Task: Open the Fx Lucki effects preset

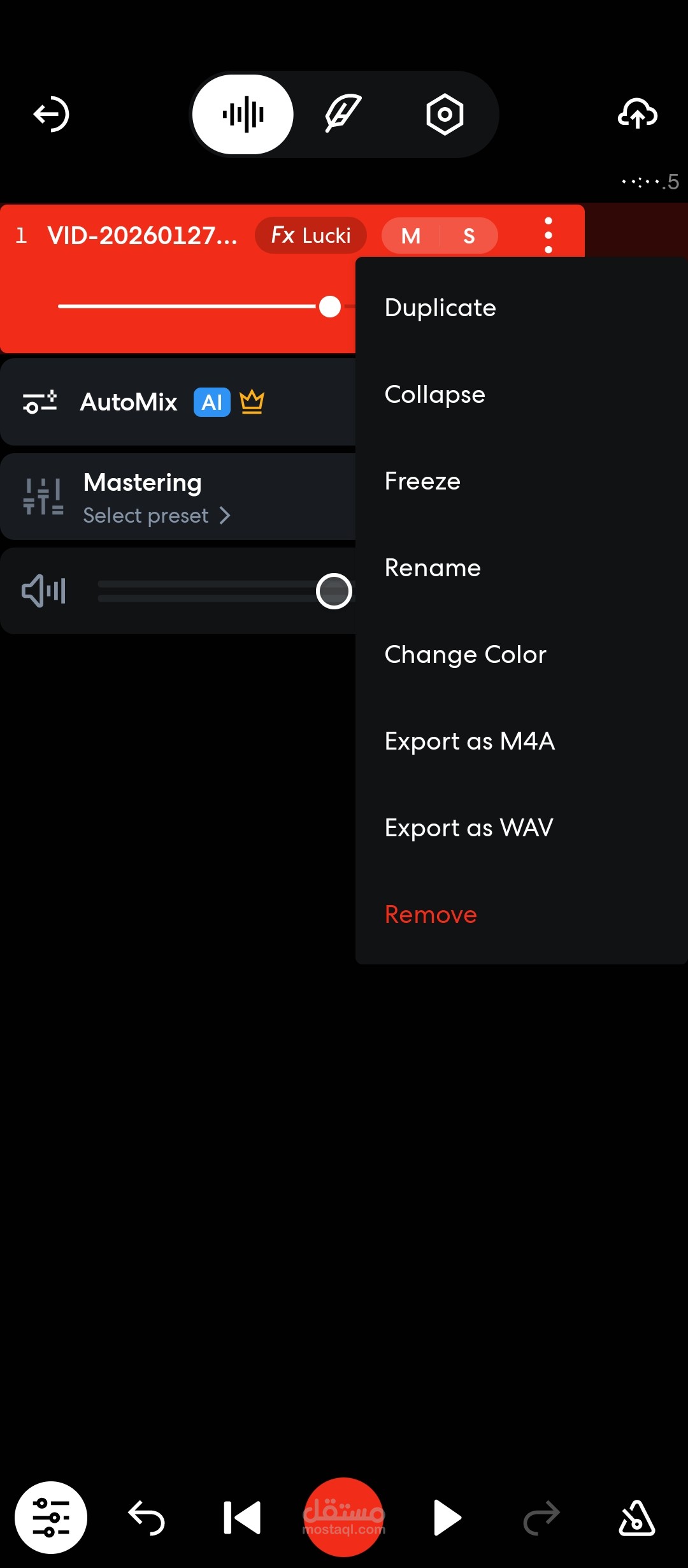Action: pos(311,235)
